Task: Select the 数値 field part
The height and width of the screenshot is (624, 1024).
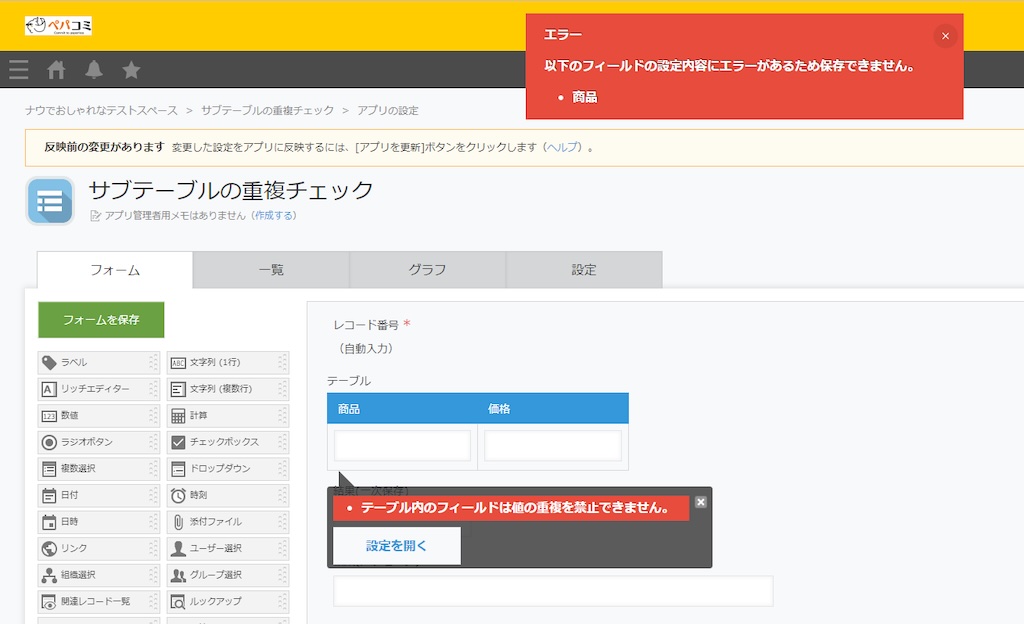Action: [x=99, y=416]
